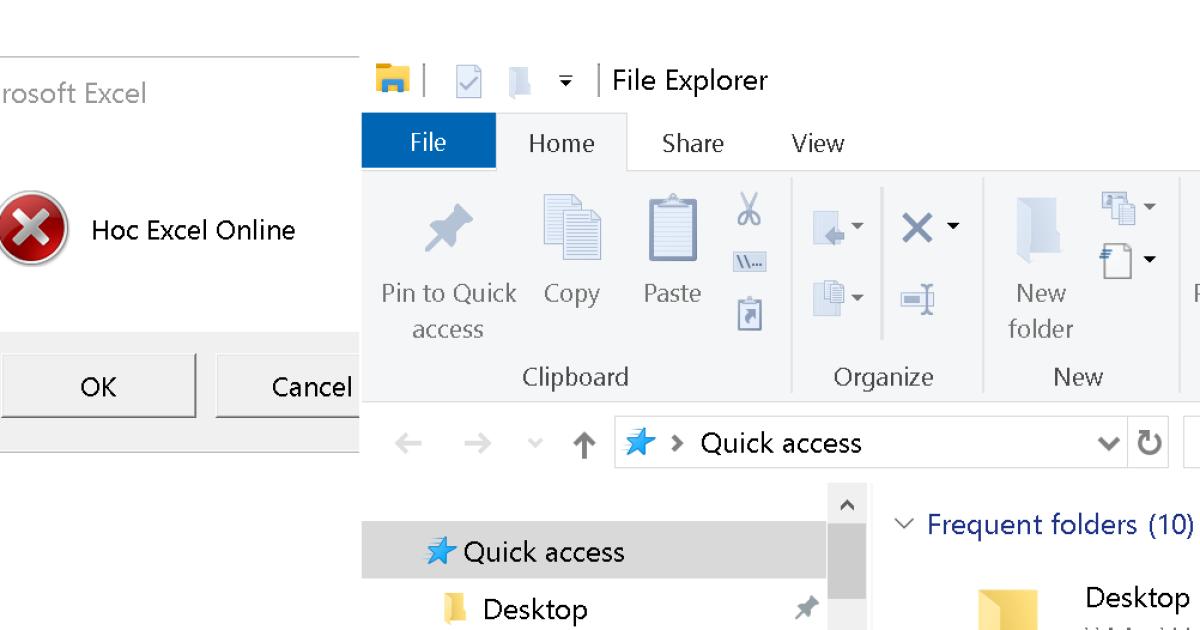The height and width of the screenshot is (630, 1200).
Task: Unpin Desktop from Quick access
Action: point(805,608)
